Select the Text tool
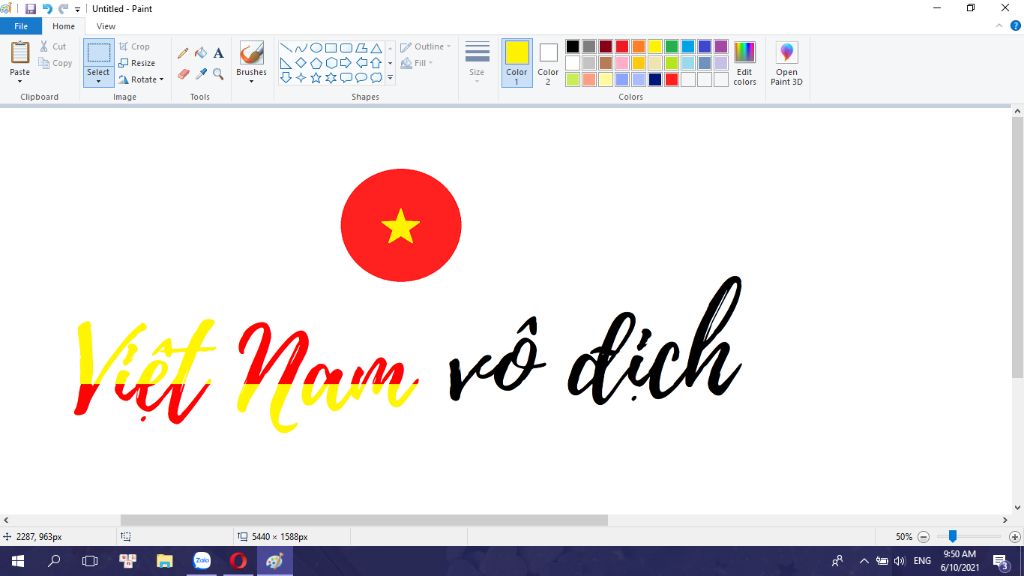This screenshot has height=576, width=1024. tap(219, 54)
